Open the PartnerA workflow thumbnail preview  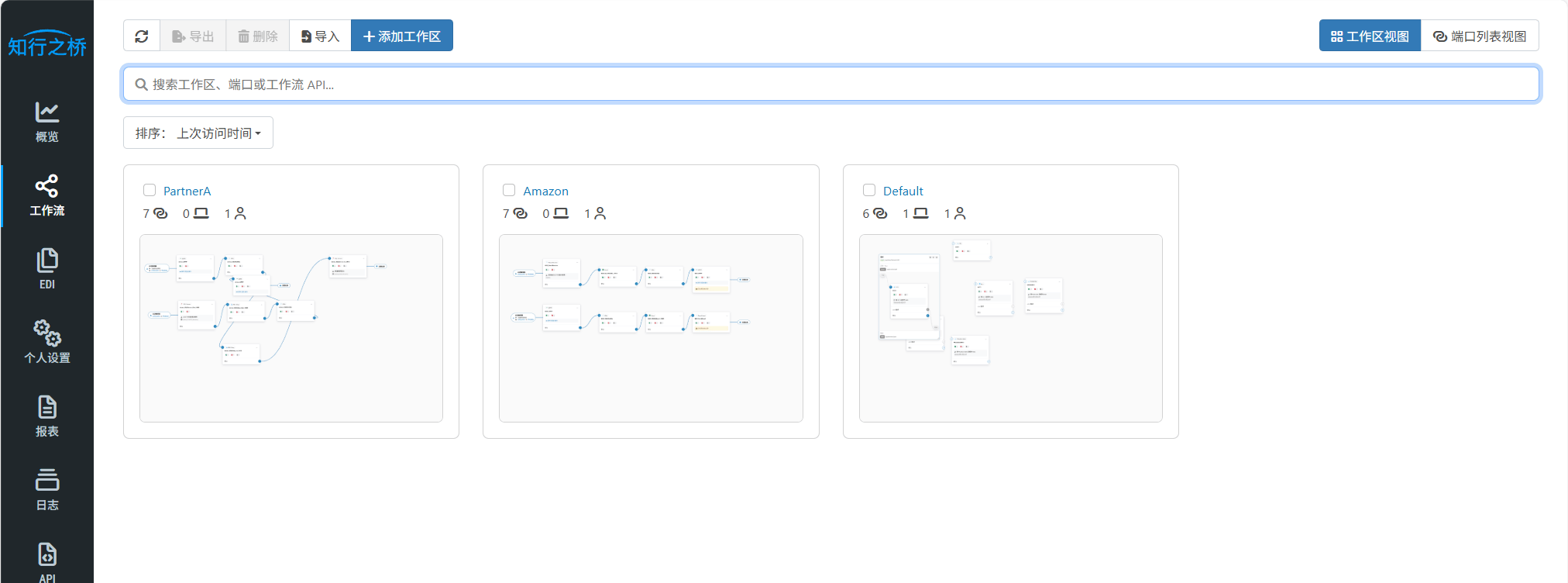(x=291, y=328)
